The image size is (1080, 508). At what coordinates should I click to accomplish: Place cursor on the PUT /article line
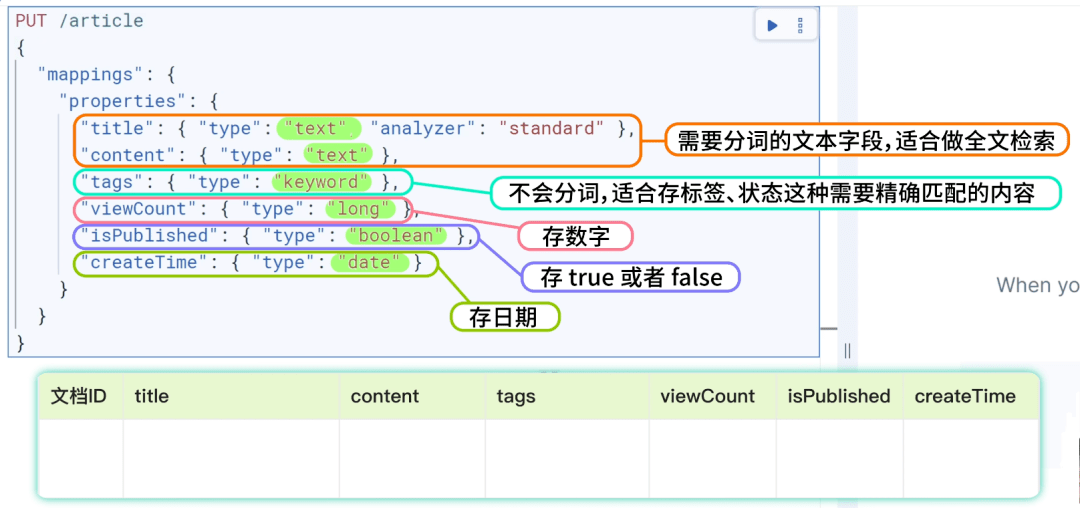point(80,20)
